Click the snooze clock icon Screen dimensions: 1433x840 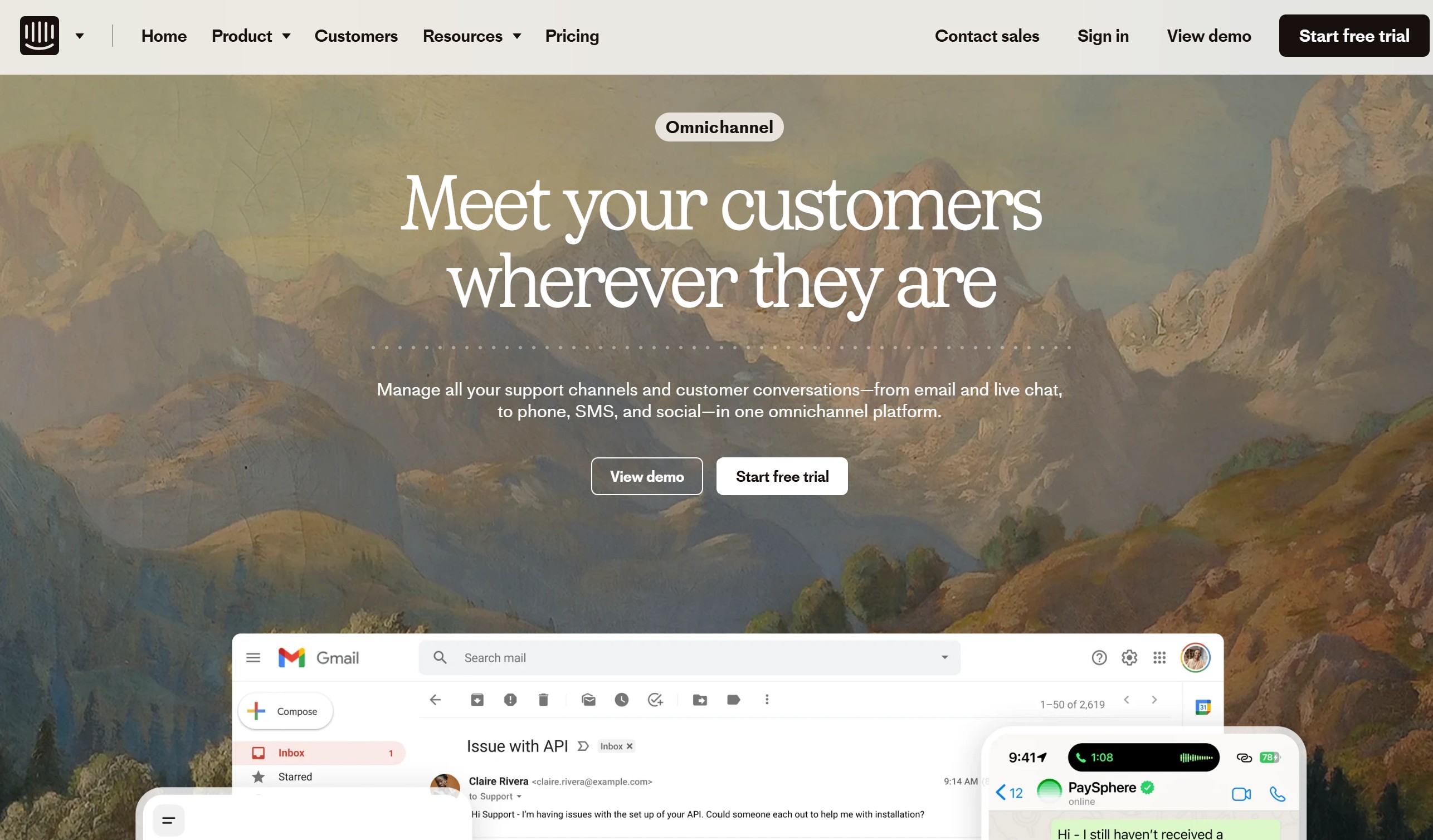click(x=622, y=700)
